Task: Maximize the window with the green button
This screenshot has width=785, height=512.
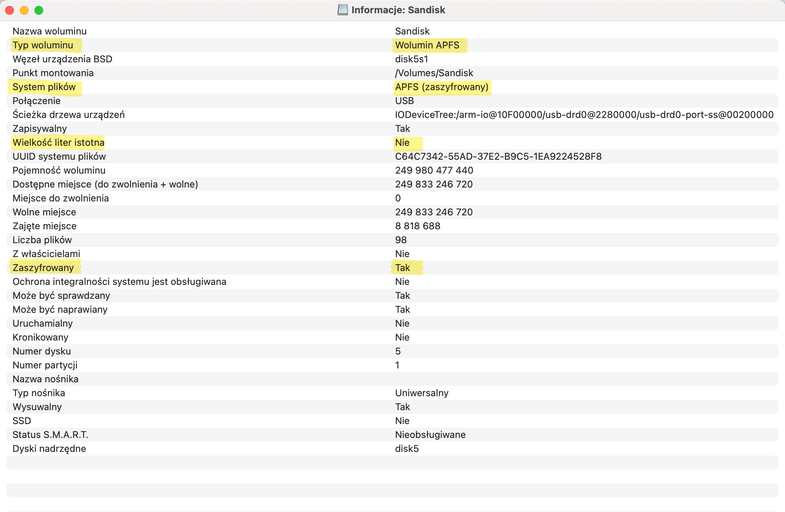Action: click(x=39, y=10)
